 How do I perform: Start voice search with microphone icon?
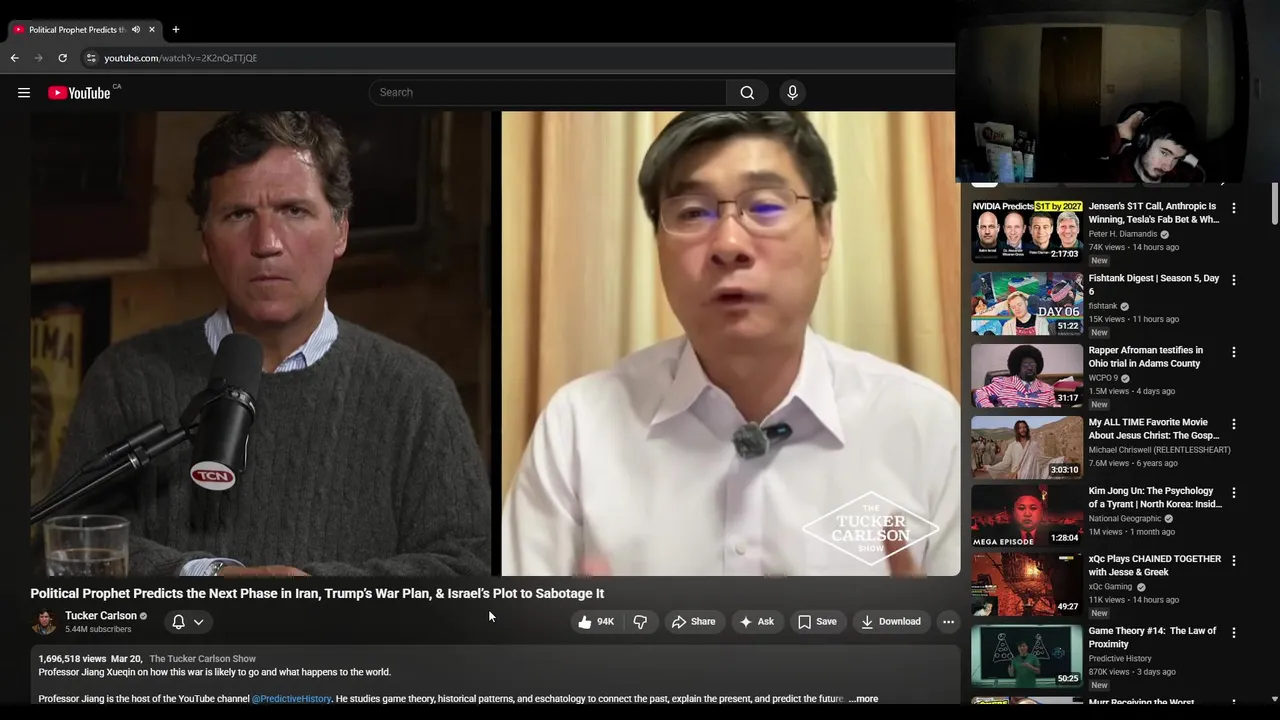point(792,92)
